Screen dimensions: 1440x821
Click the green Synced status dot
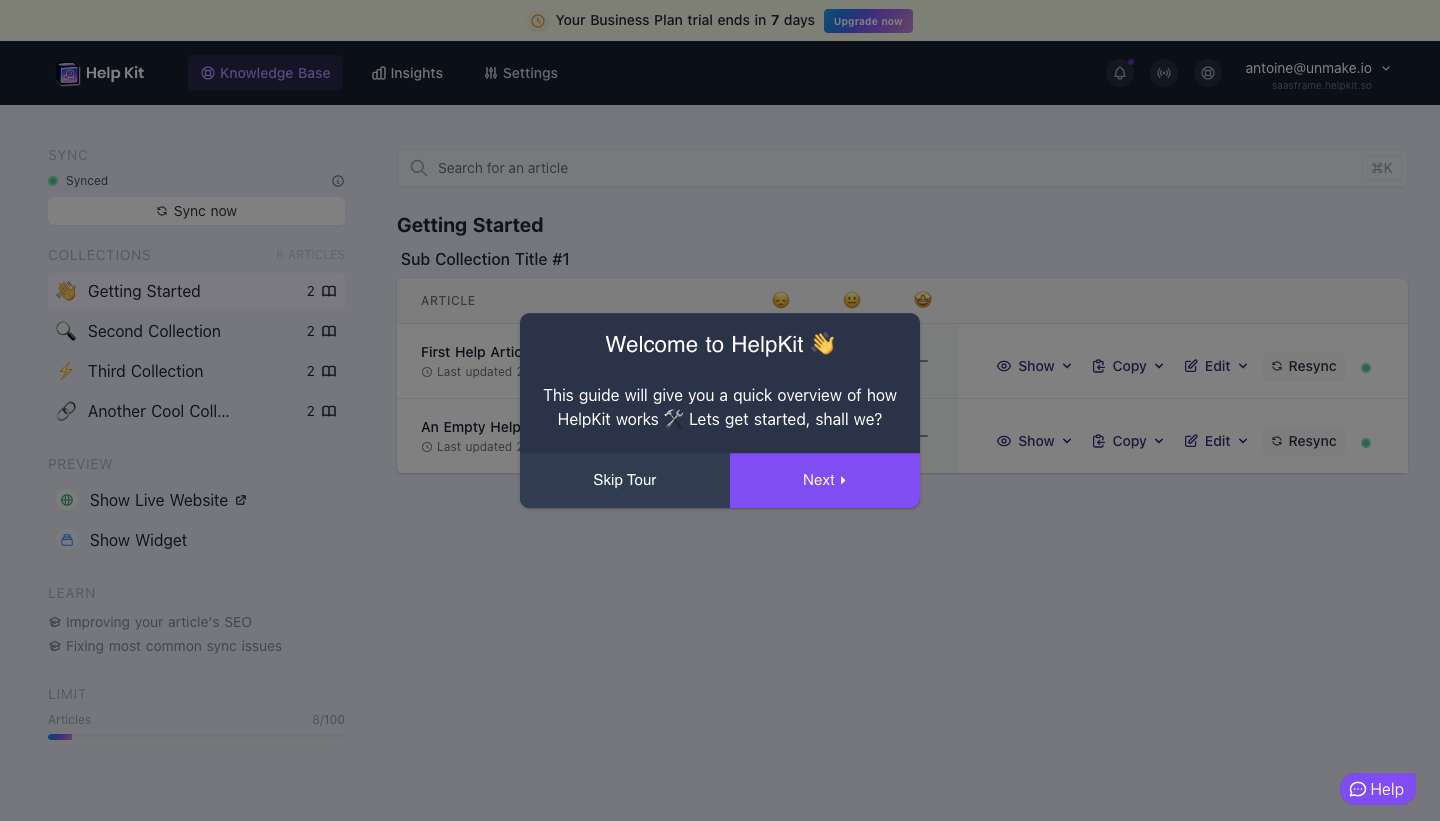[x=53, y=181]
